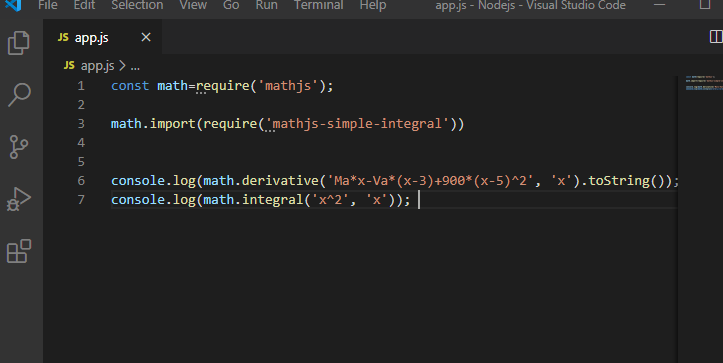This screenshot has height=363, width=723.
Task: Open the View menu
Action: coord(193,6)
